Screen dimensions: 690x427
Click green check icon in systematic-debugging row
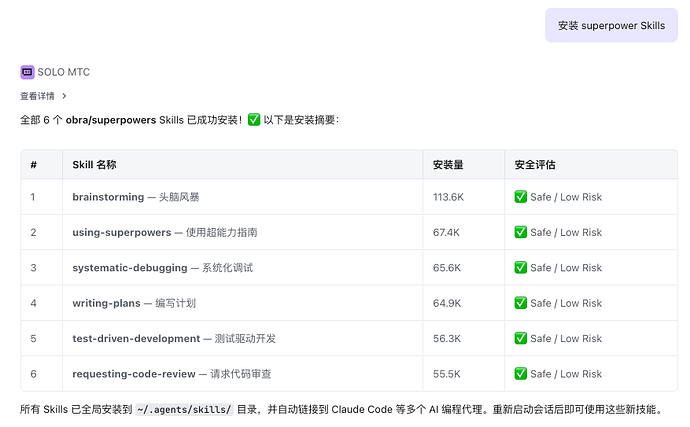(521, 268)
